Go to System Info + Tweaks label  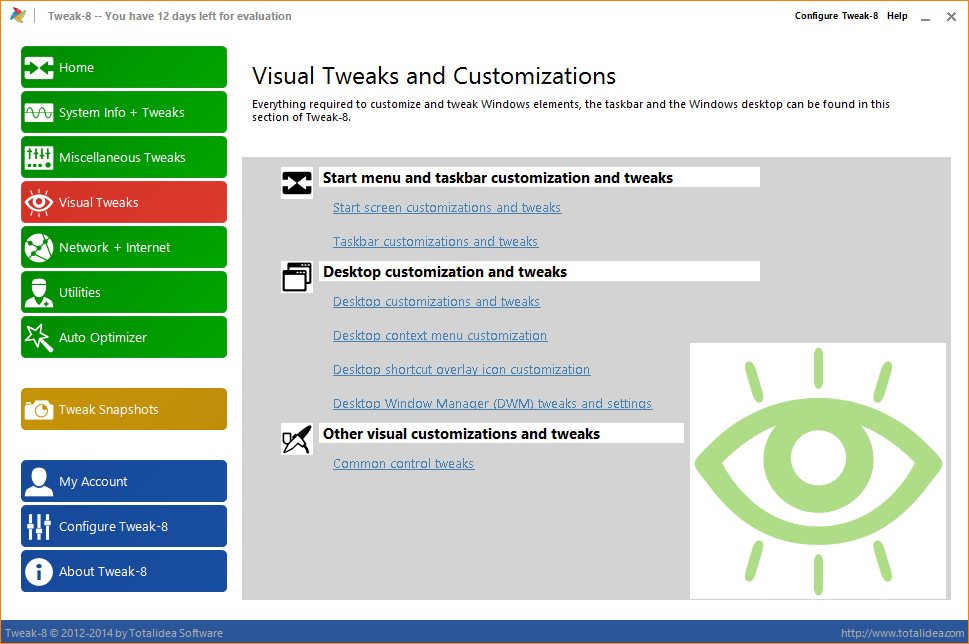click(x=122, y=112)
